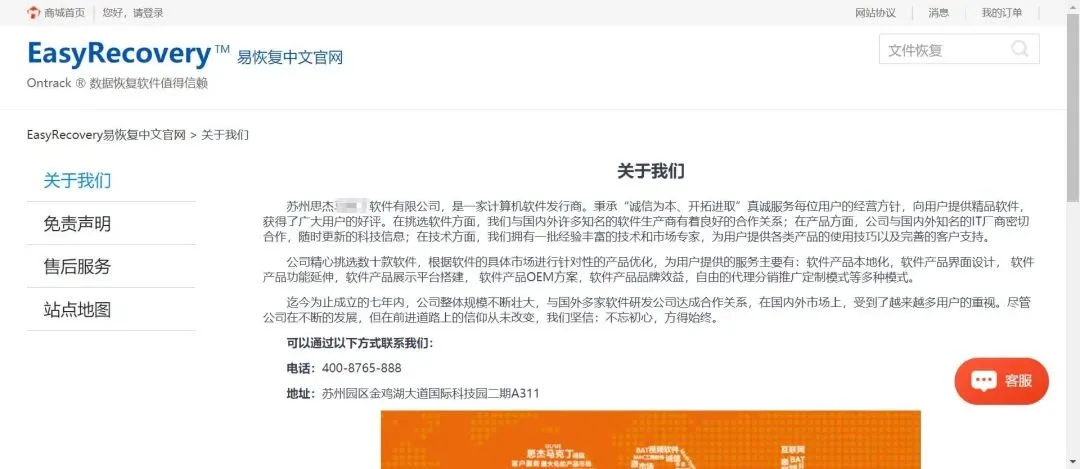Open 消息 in the top bar
This screenshot has width=1080, height=469.
(938, 12)
